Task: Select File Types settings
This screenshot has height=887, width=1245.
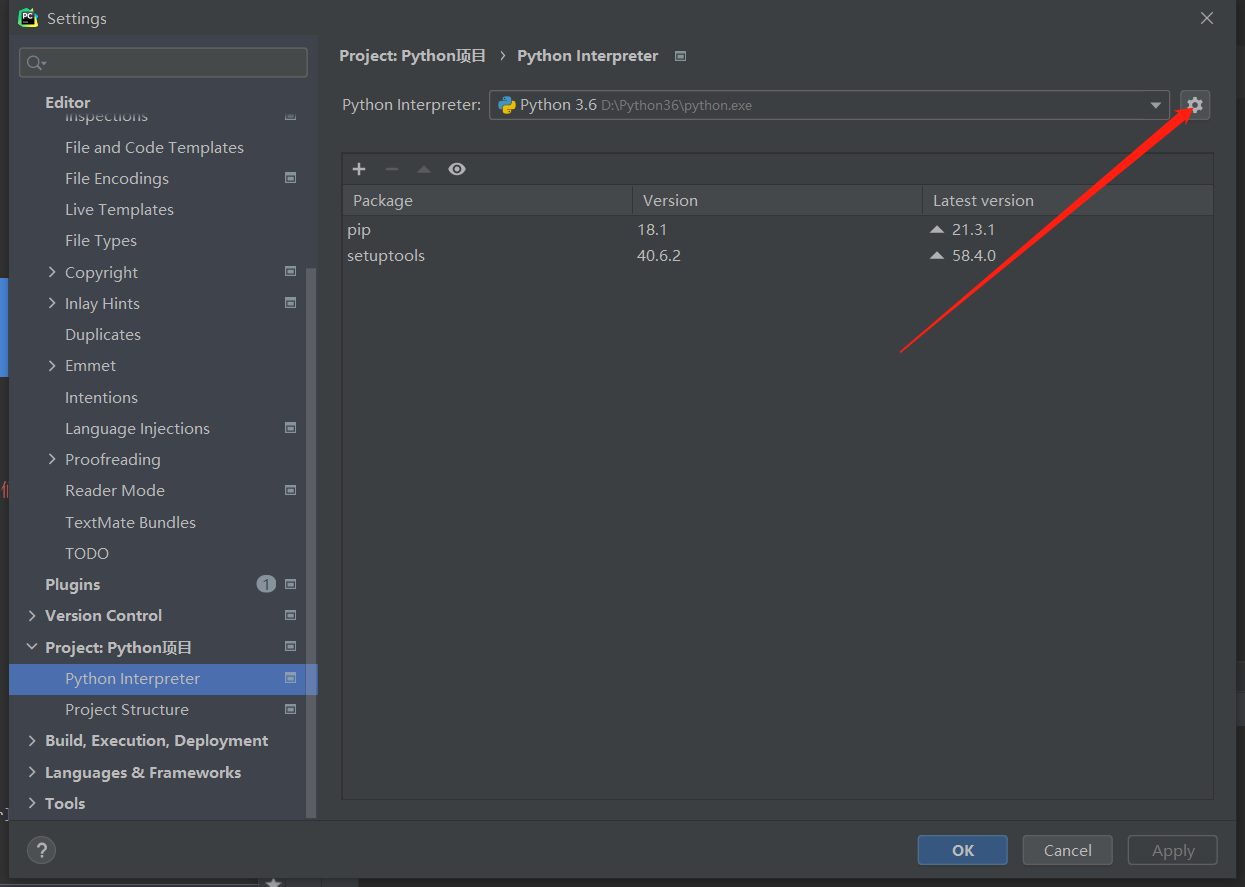Action: point(101,240)
